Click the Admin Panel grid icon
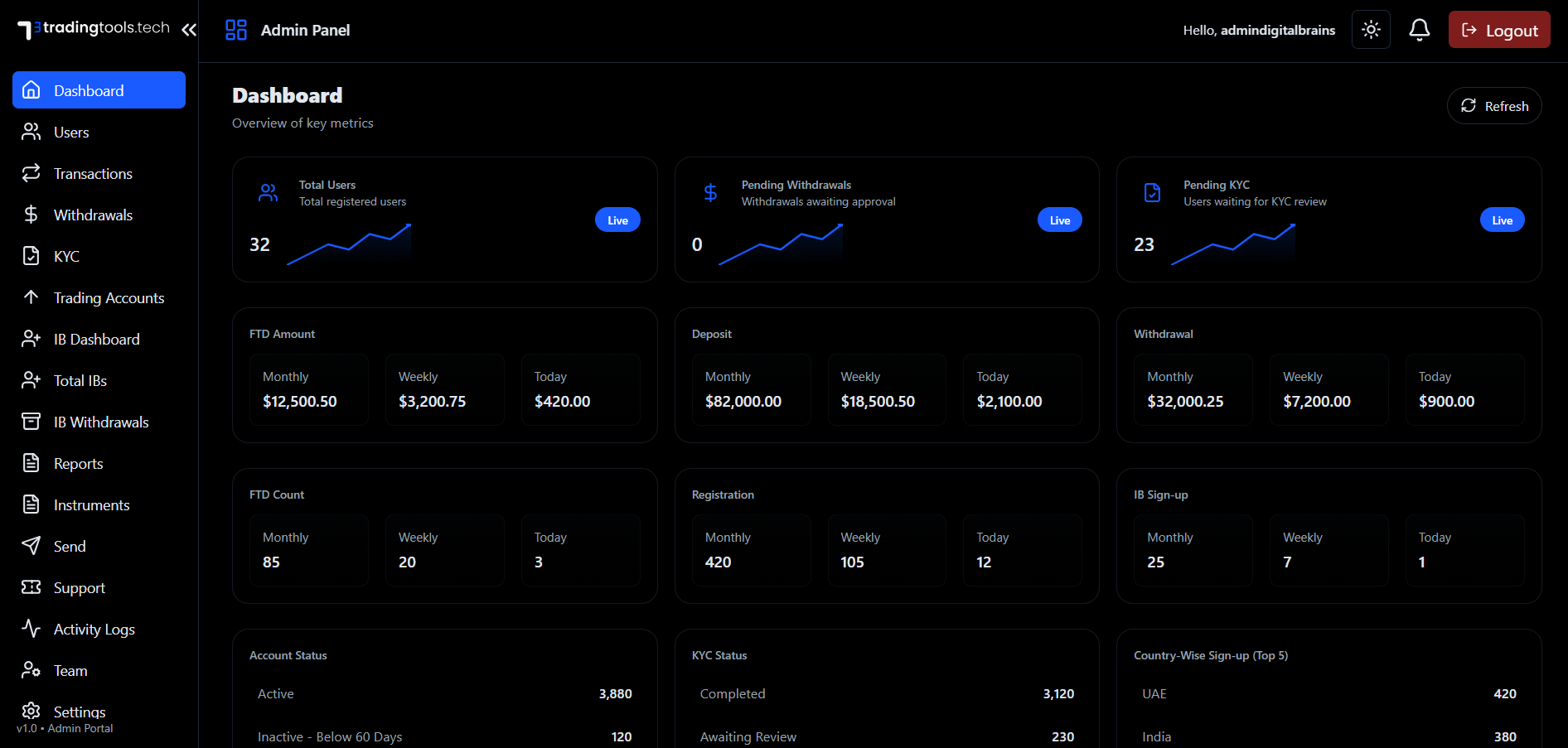This screenshot has width=1568, height=748. tap(236, 30)
